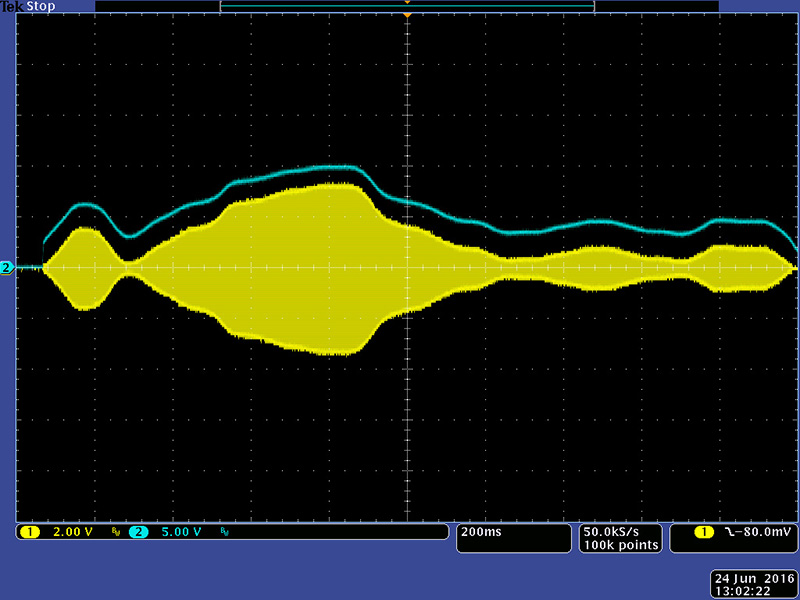Click the cyan channel 2 badge
The width and height of the screenshot is (800, 600).
(138, 532)
